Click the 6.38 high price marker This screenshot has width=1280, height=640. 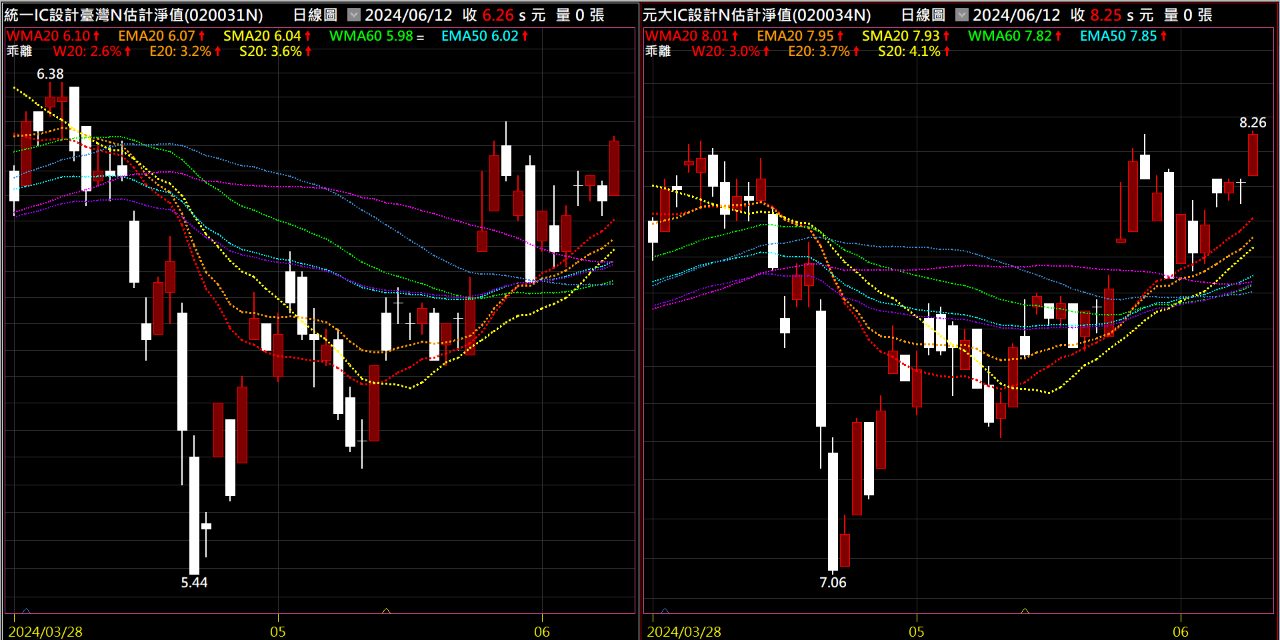(50, 74)
